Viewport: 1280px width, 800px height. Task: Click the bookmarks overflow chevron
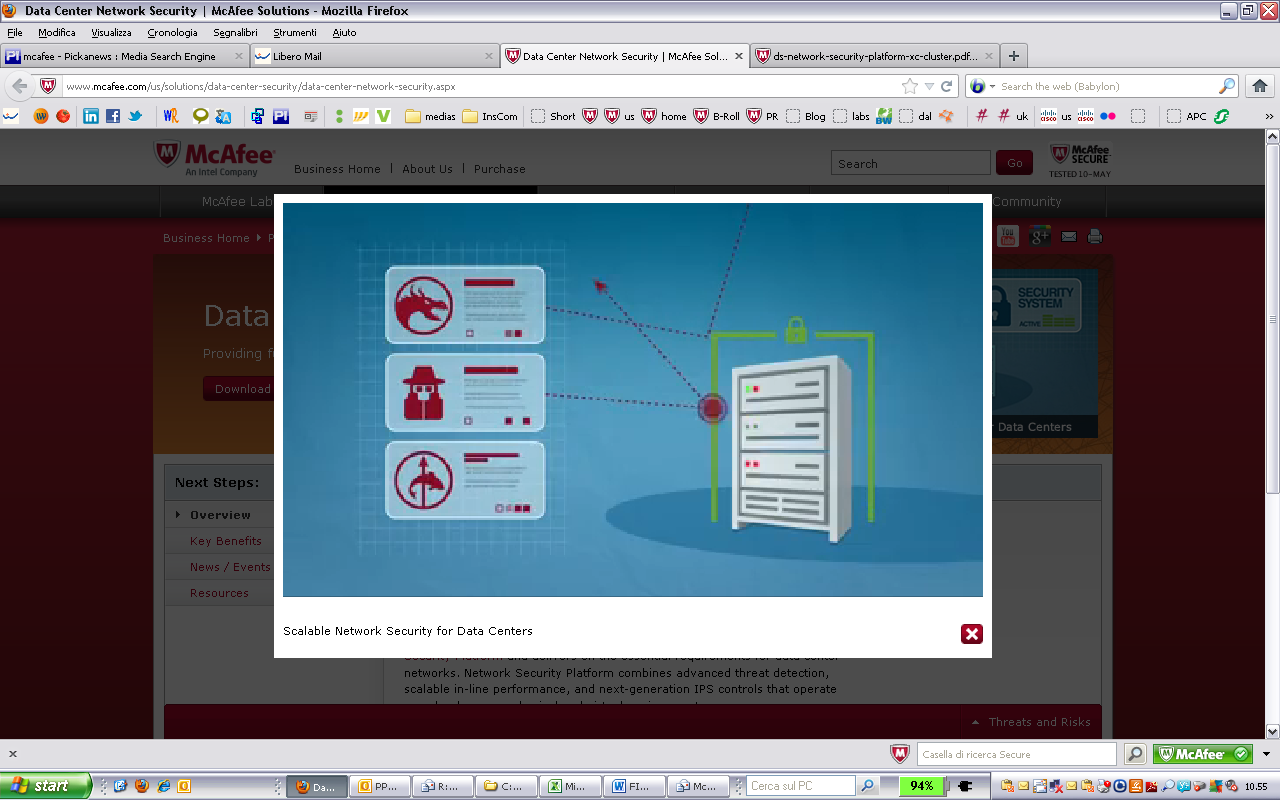coord(1269,117)
